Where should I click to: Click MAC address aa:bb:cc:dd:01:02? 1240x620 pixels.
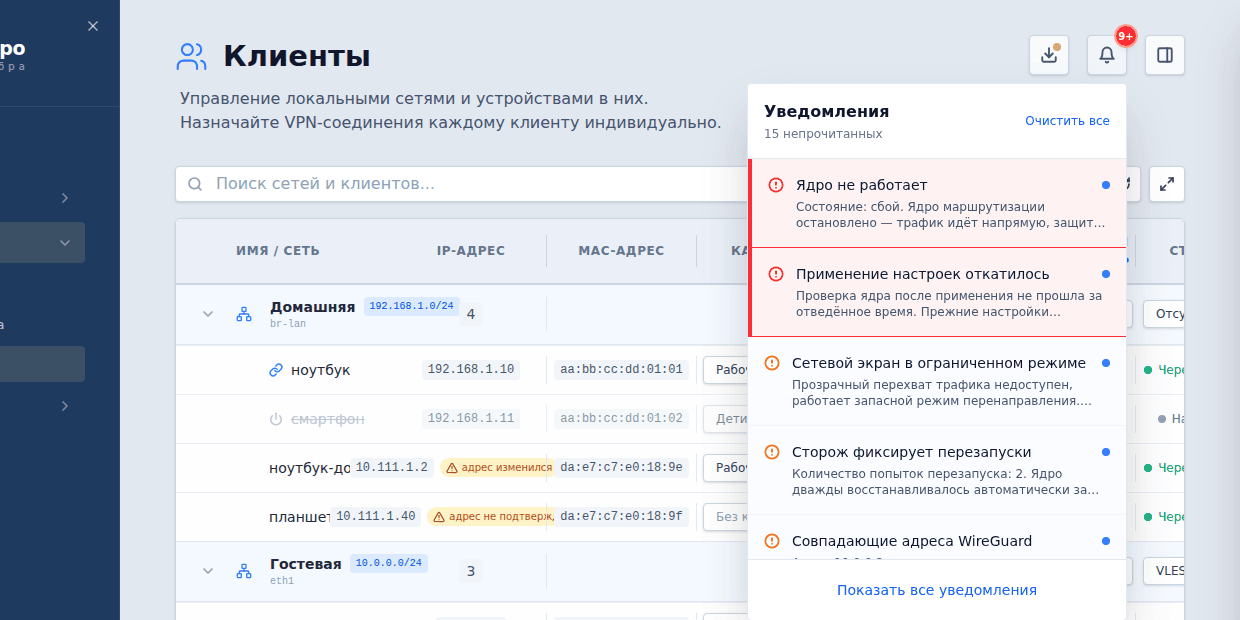pos(621,419)
